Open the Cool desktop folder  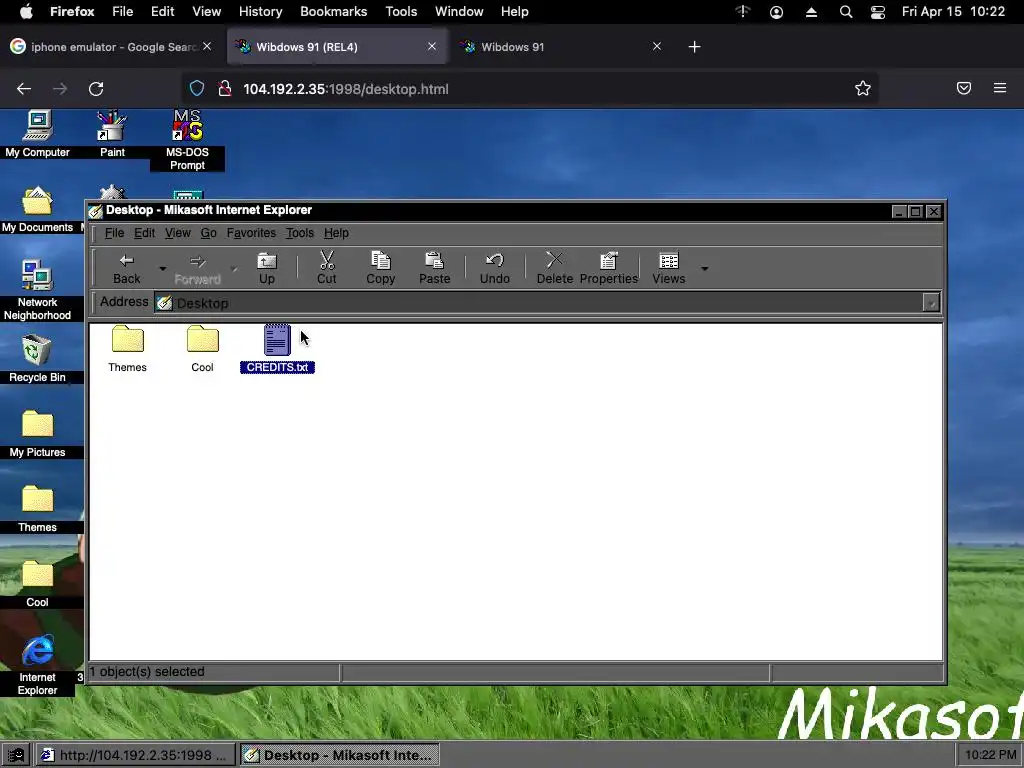coord(37,584)
